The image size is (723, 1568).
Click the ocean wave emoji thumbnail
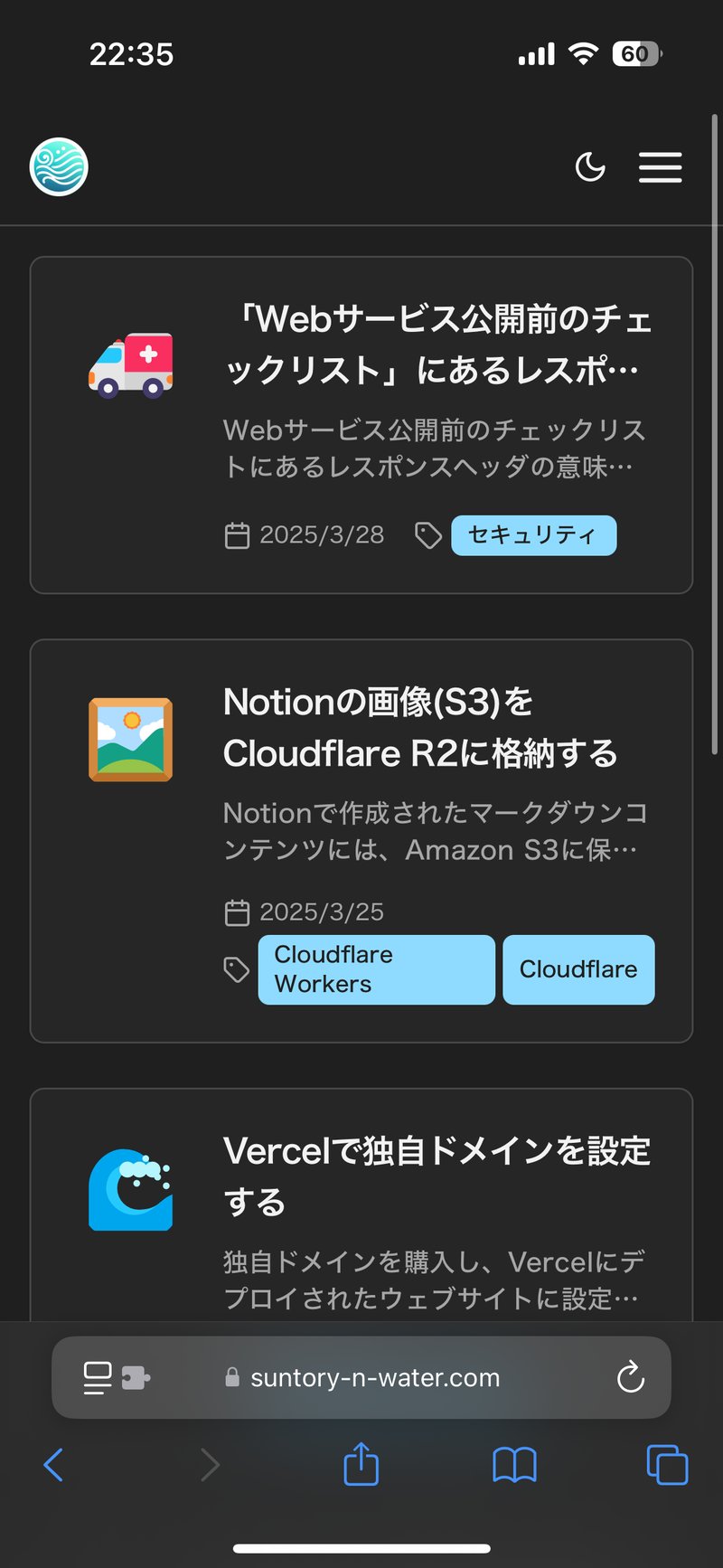[130, 1189]
